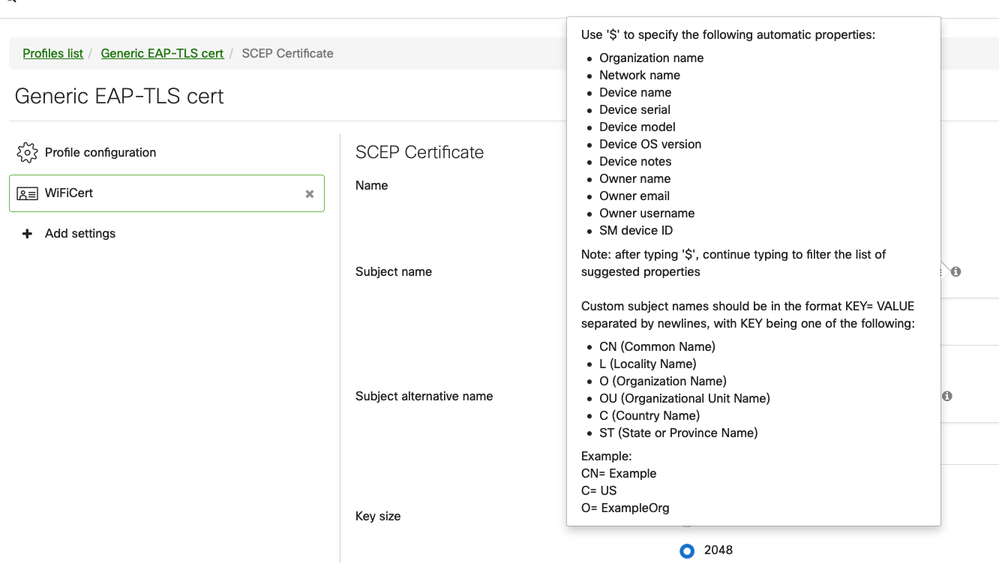Click the search magnifier at the top left
This screenshot has width=999, height=563.
[10, 1]
